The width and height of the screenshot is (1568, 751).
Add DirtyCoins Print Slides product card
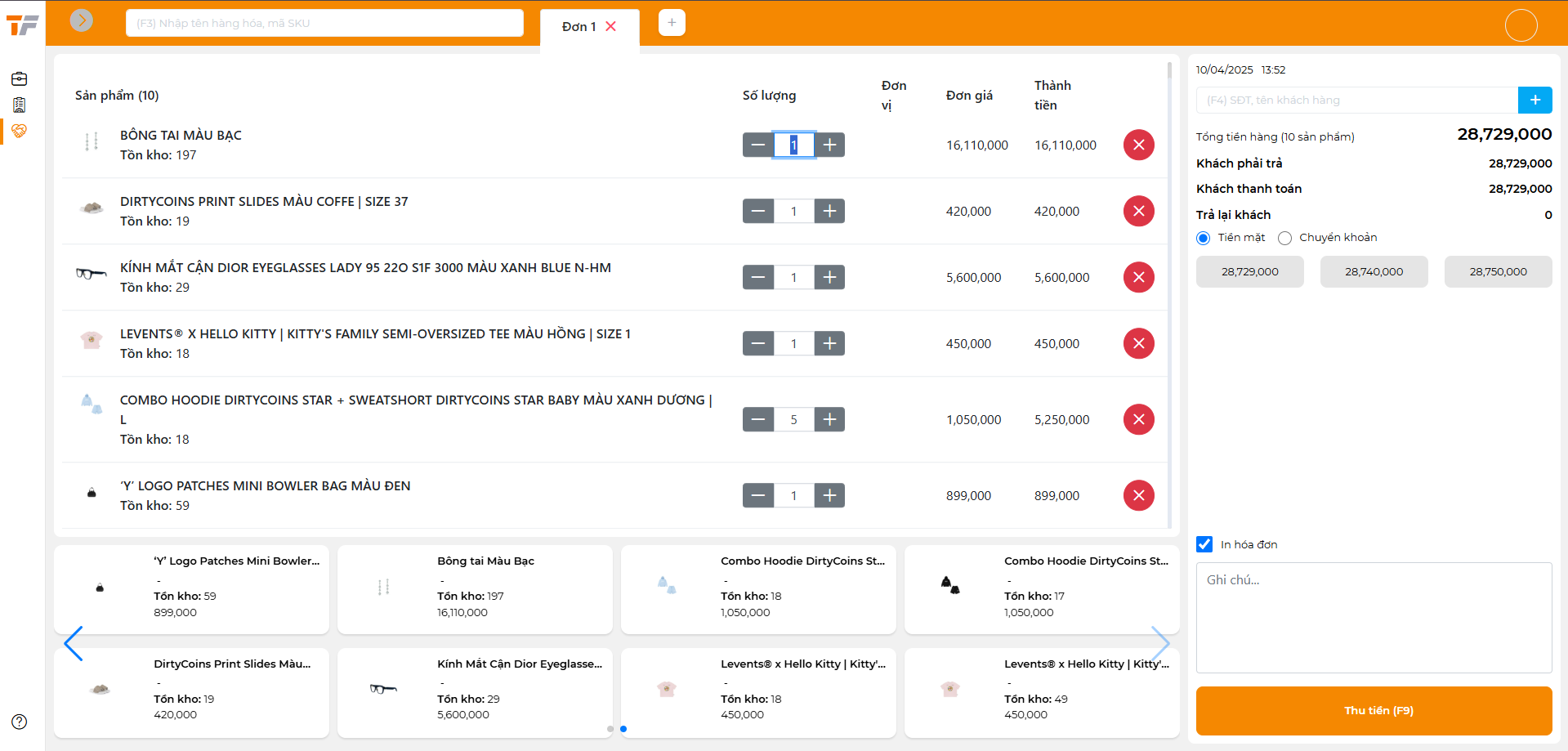(x=191, y=692)
